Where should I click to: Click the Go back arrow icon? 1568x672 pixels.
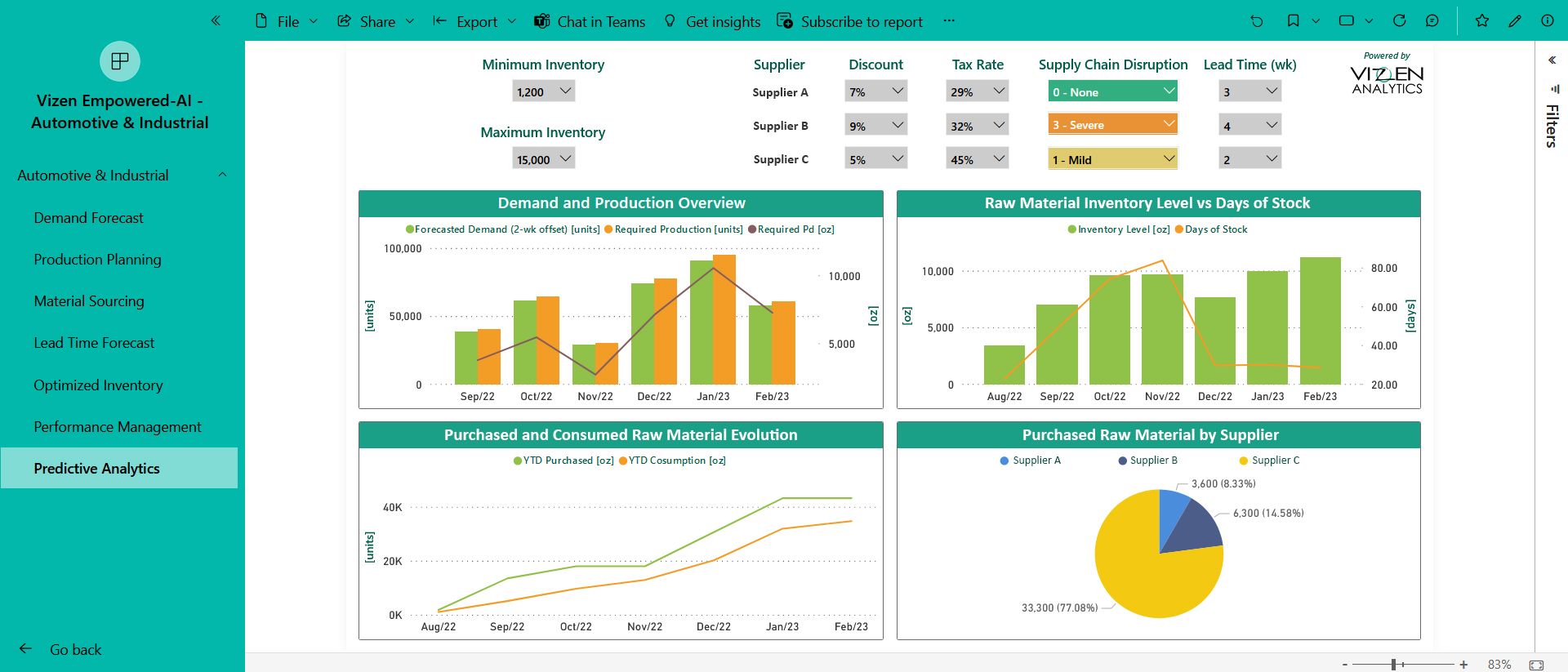25,649
